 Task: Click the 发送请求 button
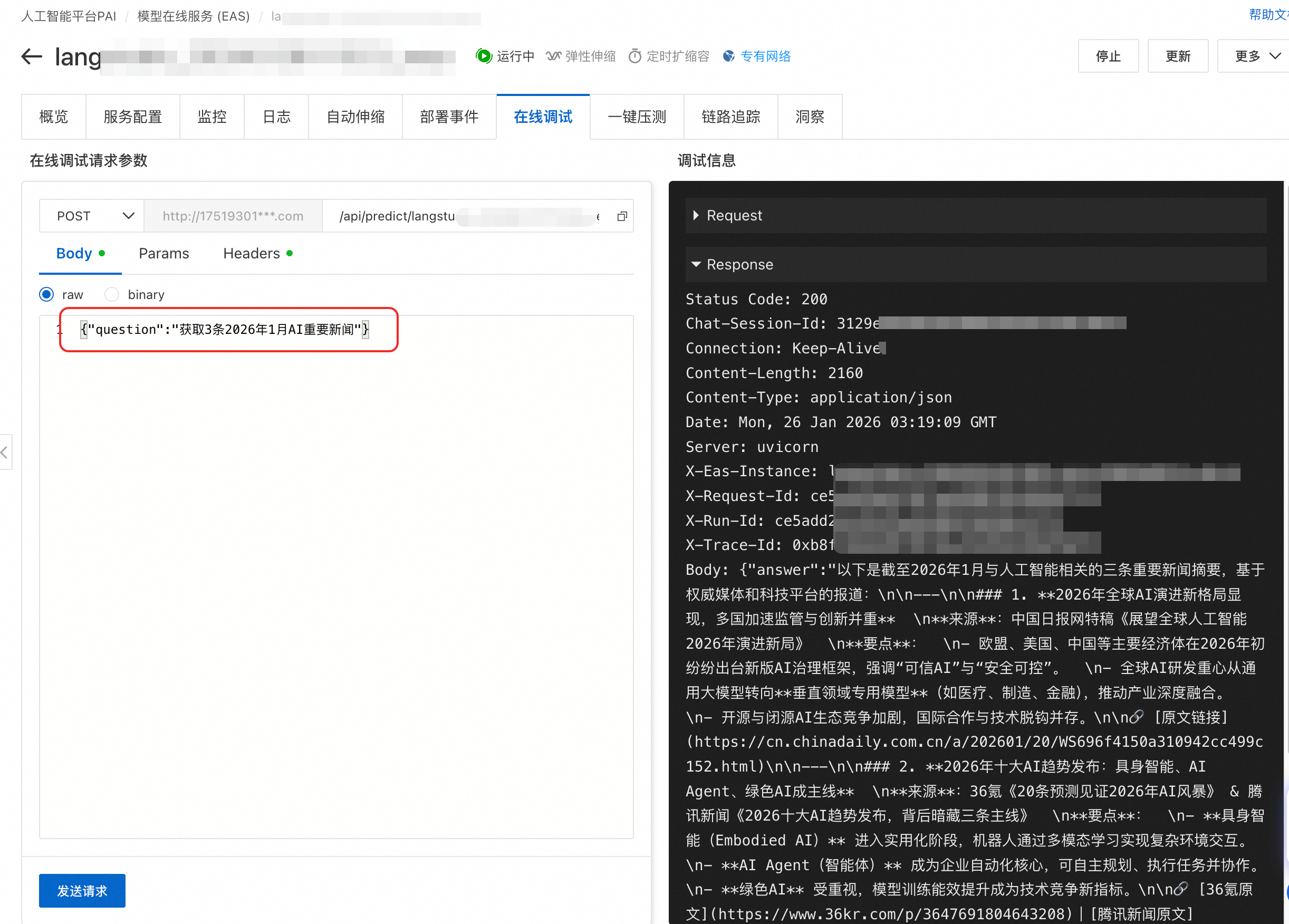coord(82,890)
